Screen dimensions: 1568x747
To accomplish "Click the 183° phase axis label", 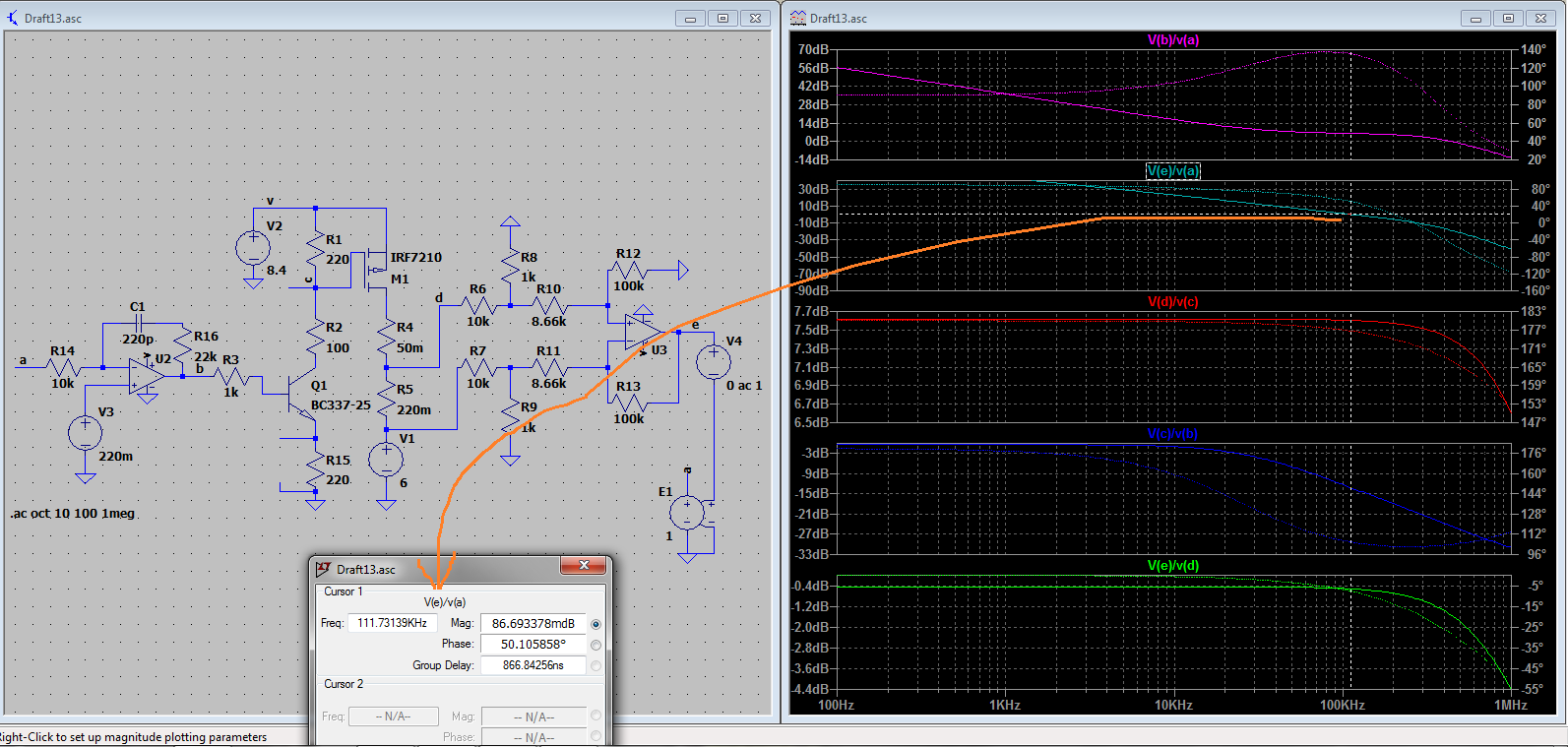I will 1534,311.
